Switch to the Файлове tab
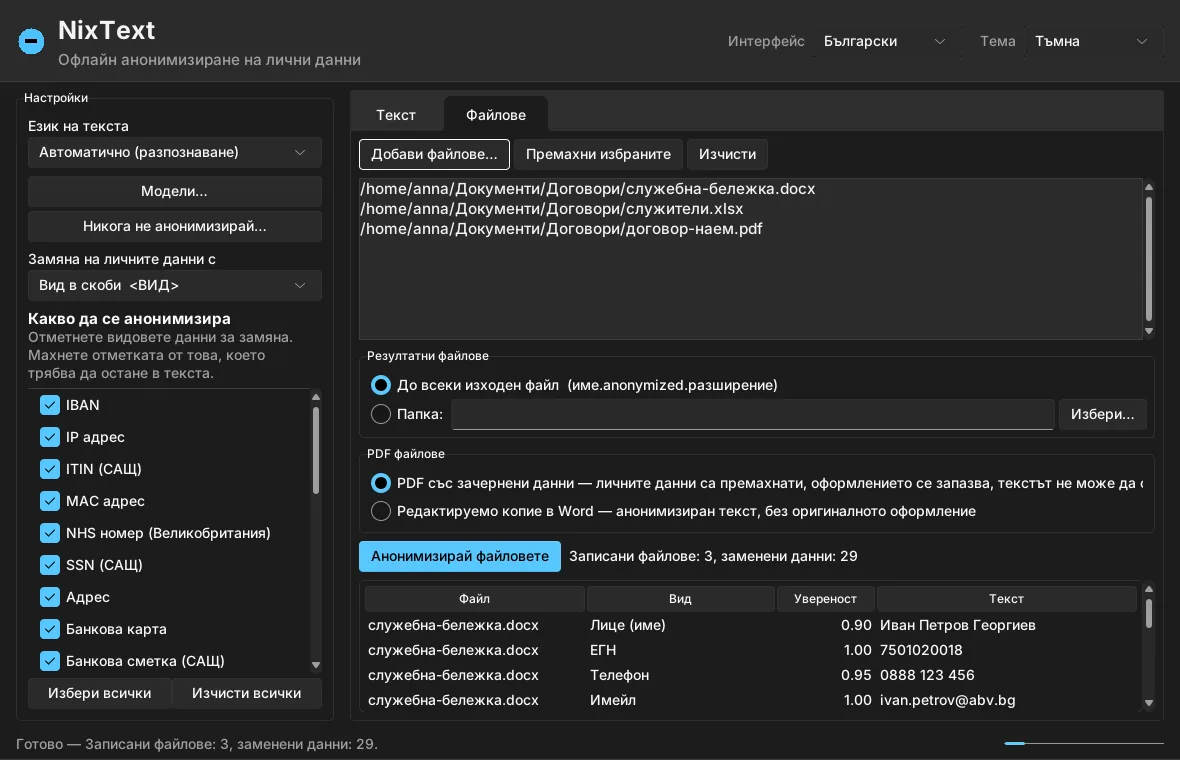Screen dimensions: 1180x760 [496, 115]
